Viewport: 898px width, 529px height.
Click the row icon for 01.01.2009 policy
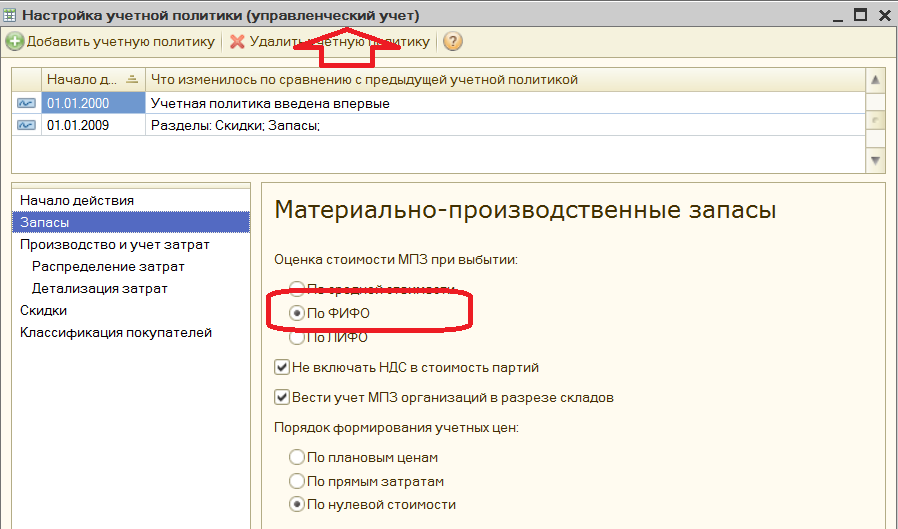point(26,125)
